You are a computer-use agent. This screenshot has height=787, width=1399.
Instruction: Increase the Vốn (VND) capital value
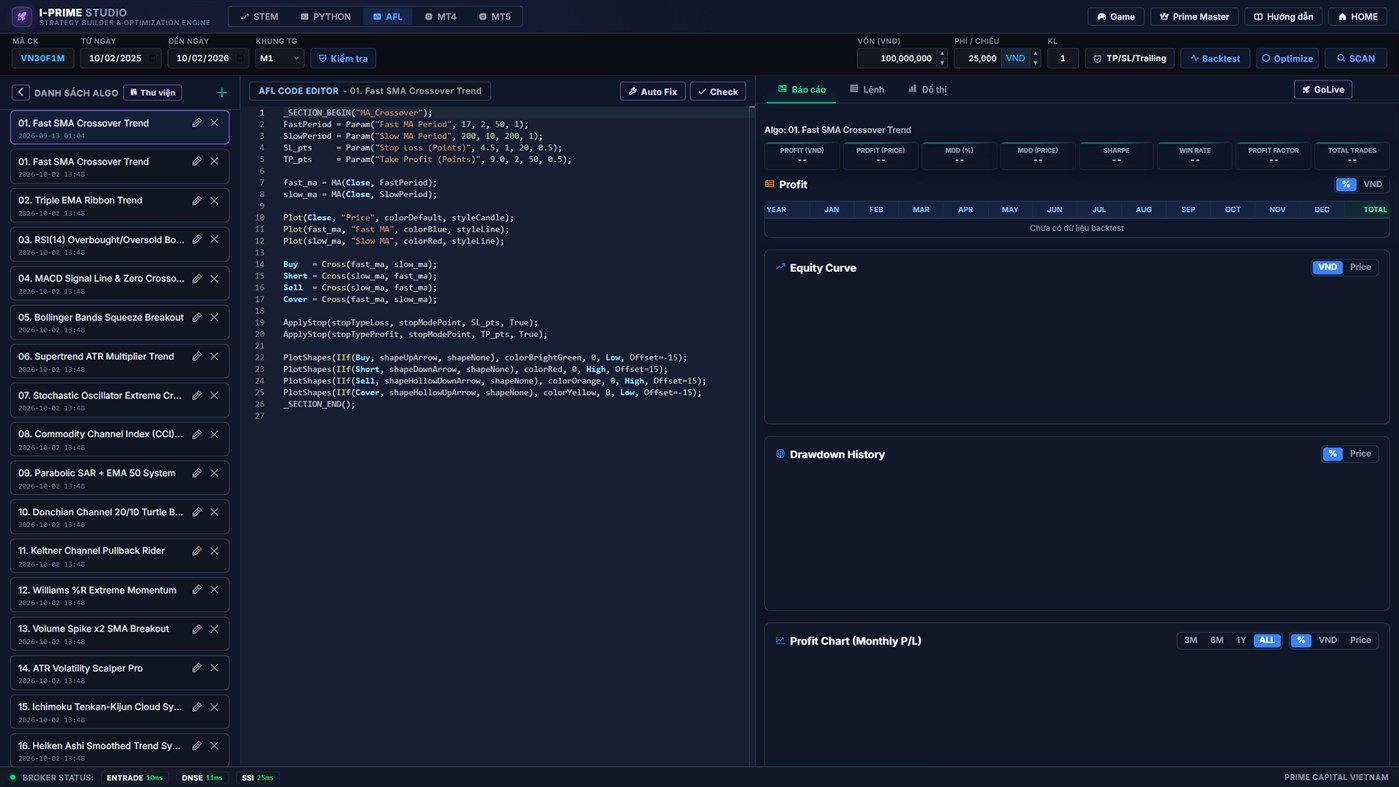click(941, 54)
